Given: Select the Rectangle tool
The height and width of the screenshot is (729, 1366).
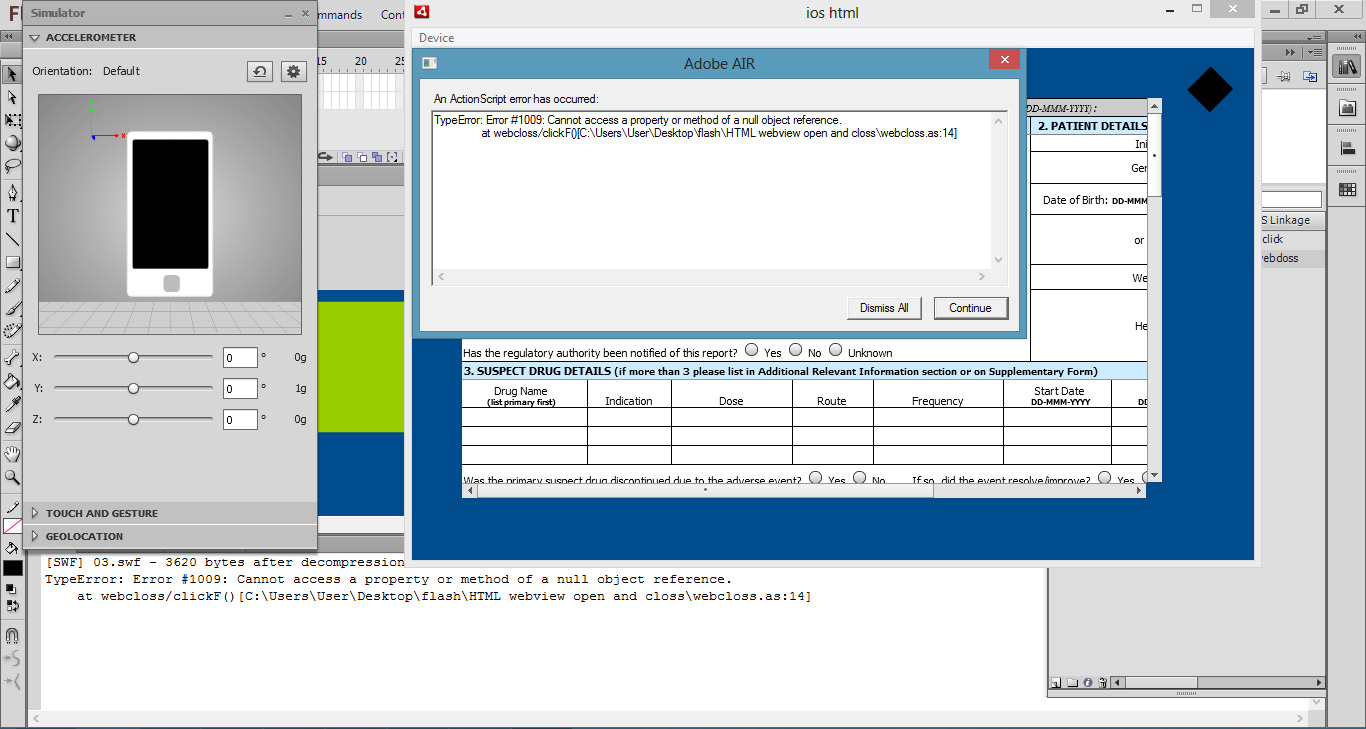Looking at the screenshot, I should coord(12,262).
